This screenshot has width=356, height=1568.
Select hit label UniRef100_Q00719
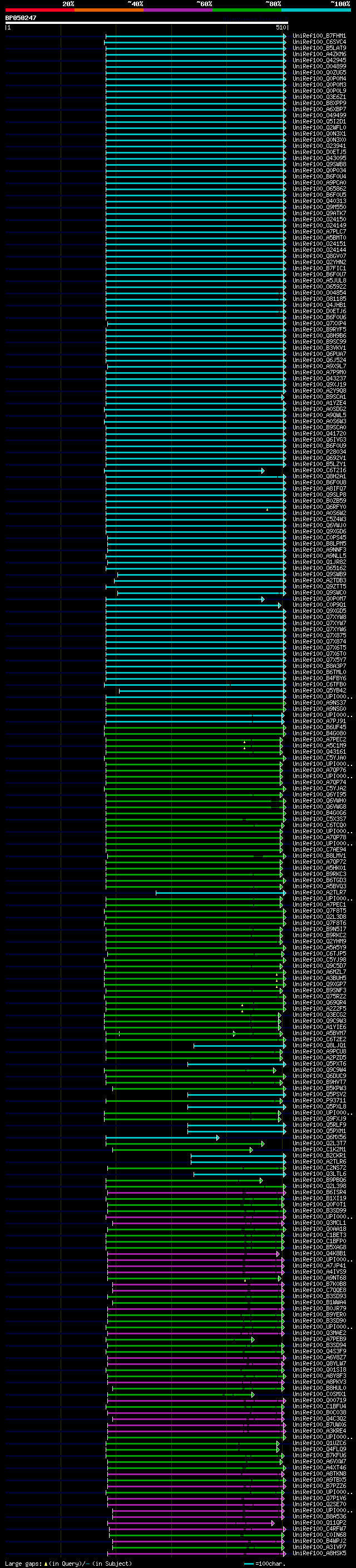tap(319, 1400)
